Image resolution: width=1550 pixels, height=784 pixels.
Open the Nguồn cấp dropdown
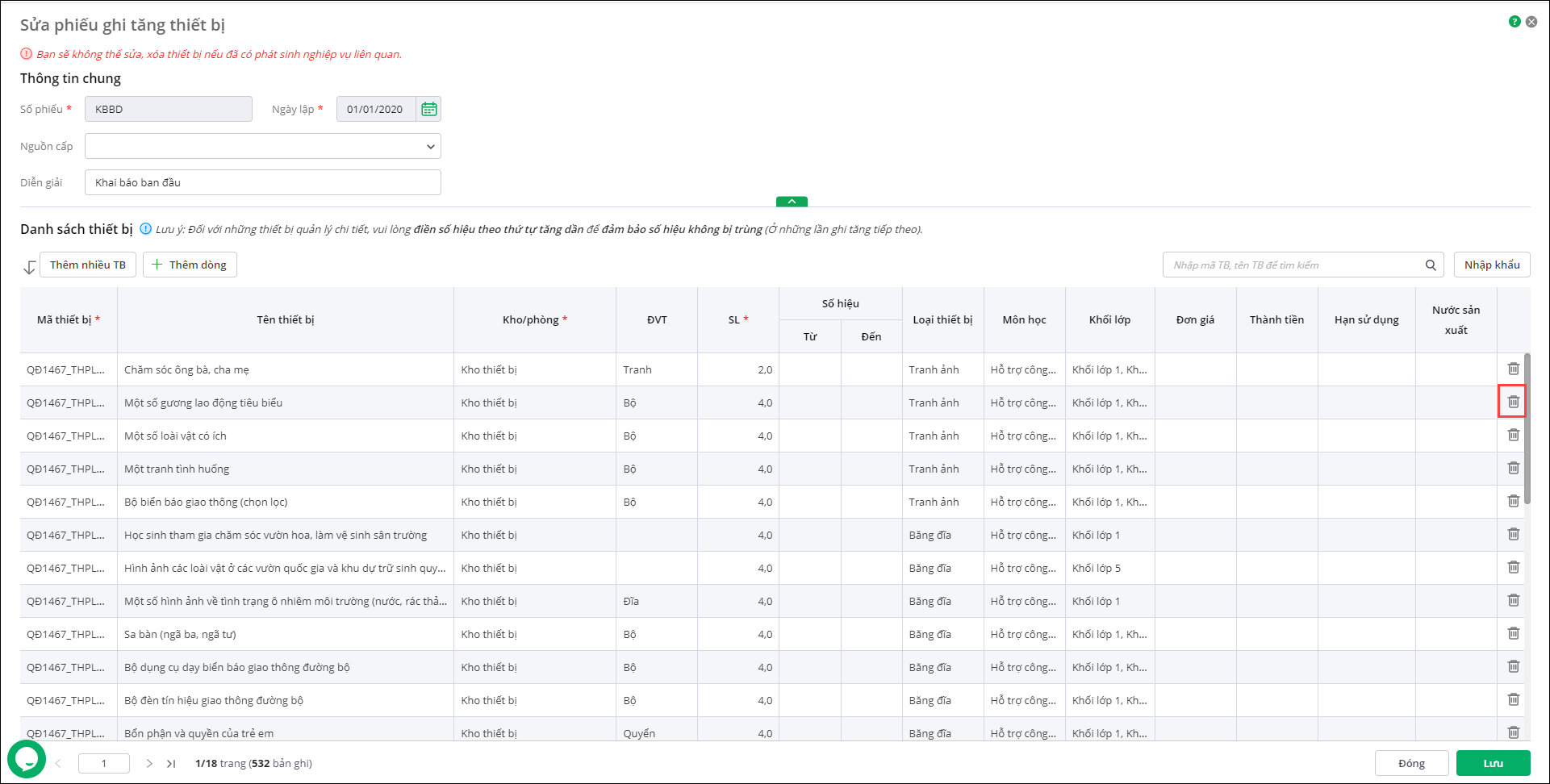tap(263, 146)
